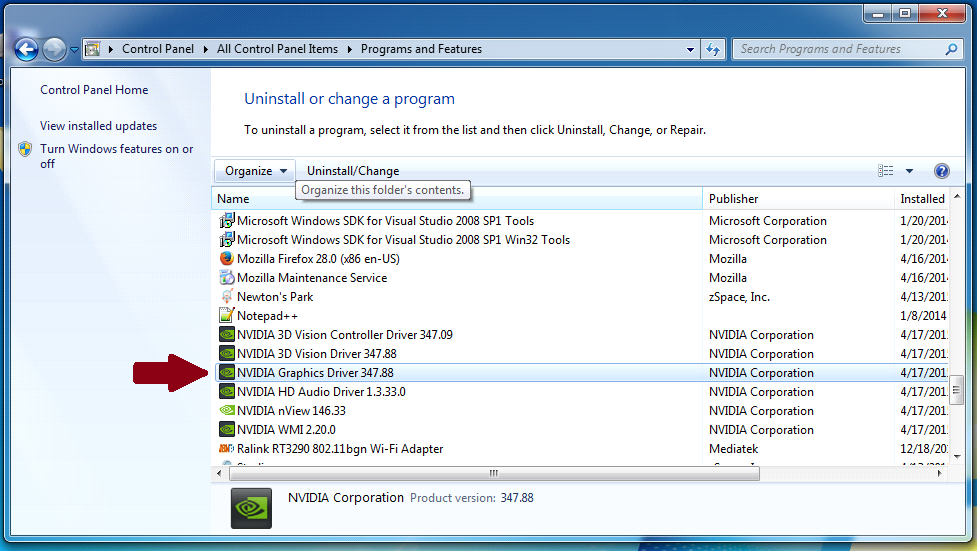Open View installed updates link
This screenshot has width=977, height=551.
98,126
